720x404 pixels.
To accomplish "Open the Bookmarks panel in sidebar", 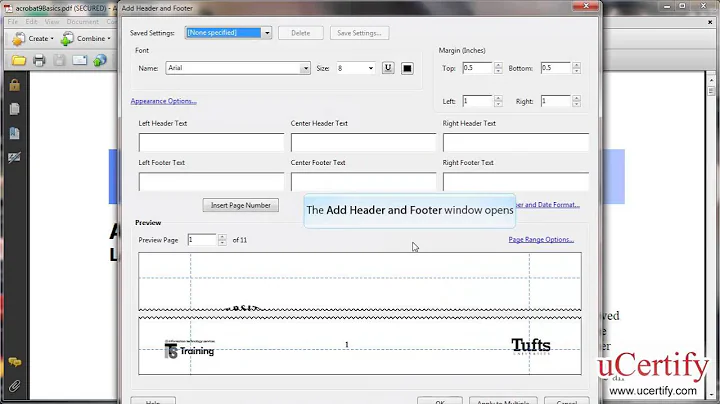I will (x=15, y=133).
